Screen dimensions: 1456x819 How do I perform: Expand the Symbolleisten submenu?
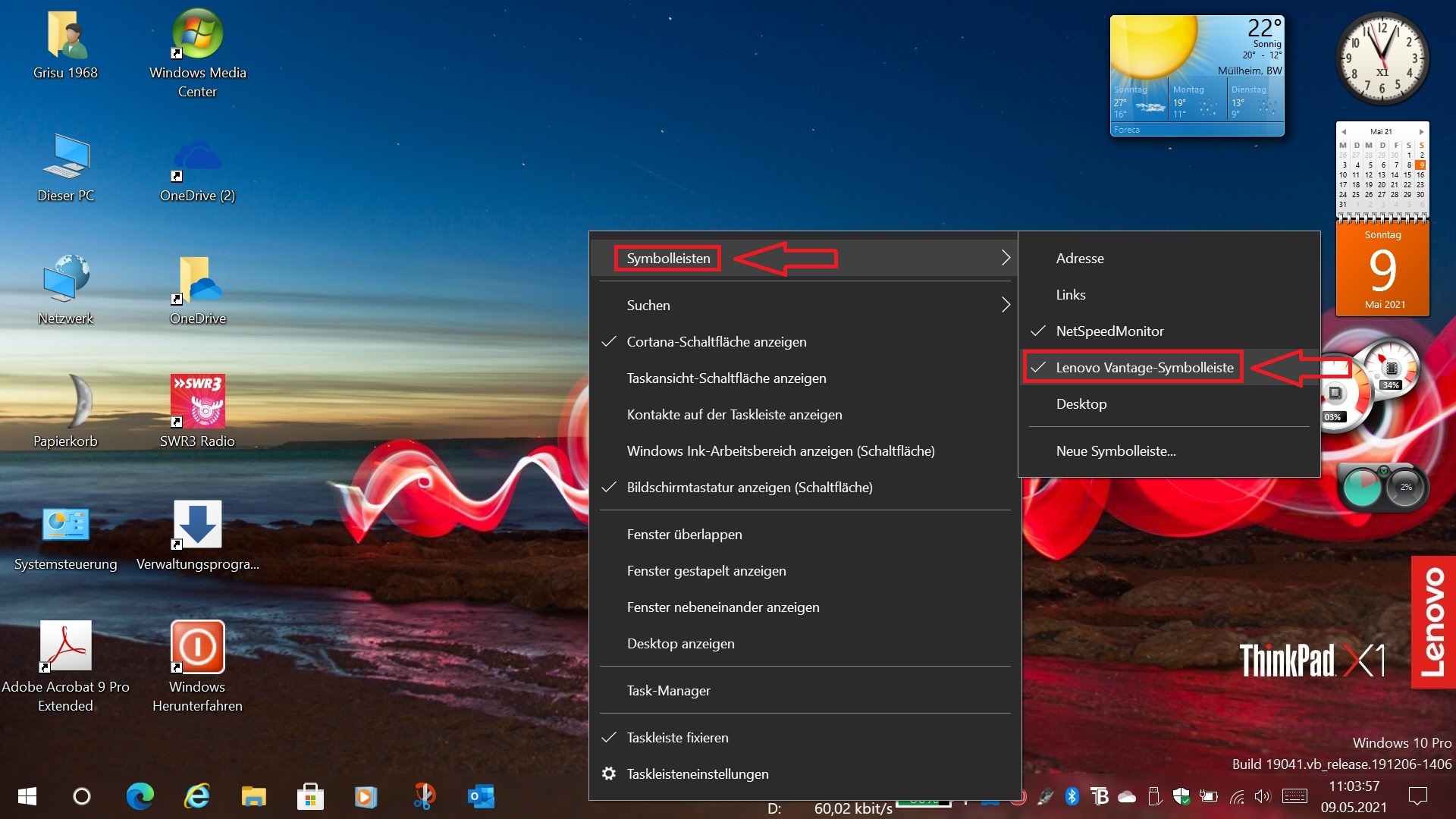pos(805,259)
